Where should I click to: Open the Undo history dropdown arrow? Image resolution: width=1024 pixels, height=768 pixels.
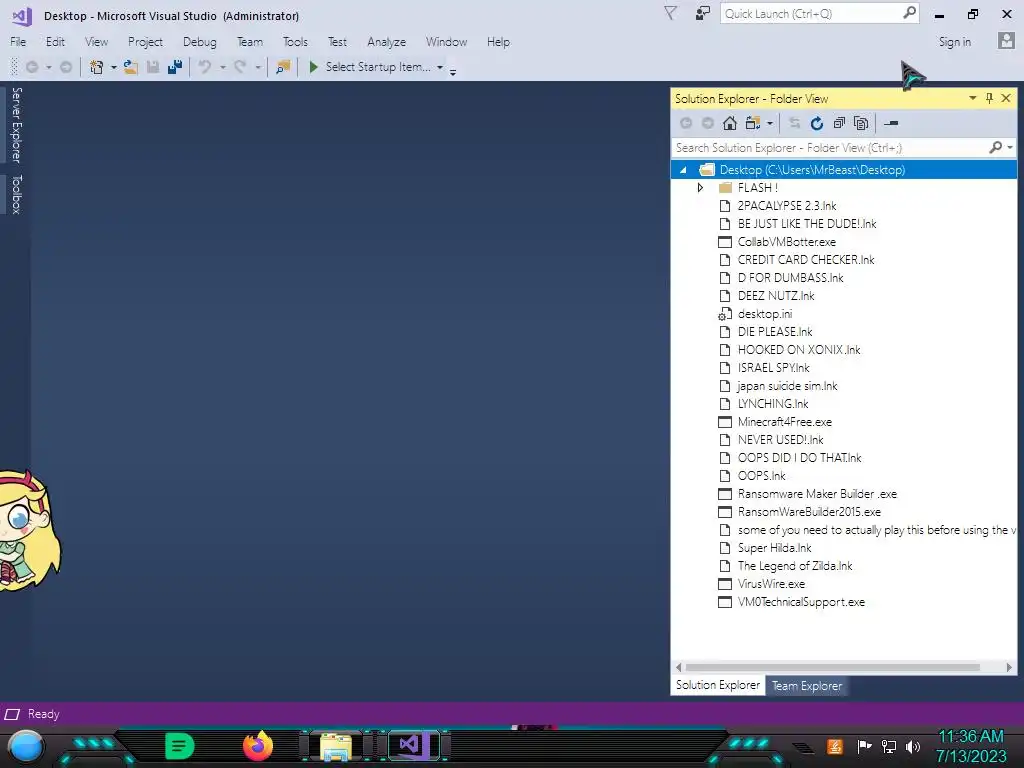pos(223,67)
